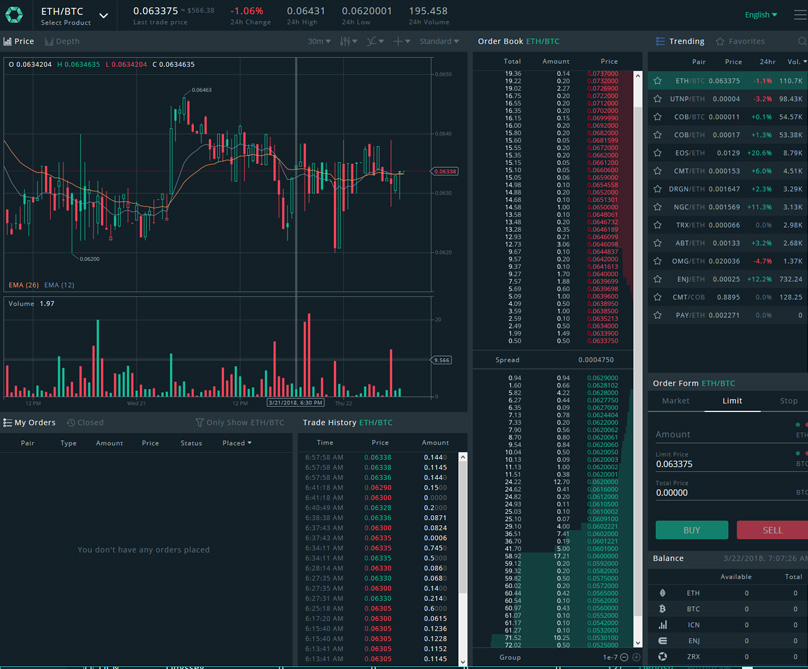
Task: Click Trade History scrollbar up arrow
Action: tap(463, 457)
